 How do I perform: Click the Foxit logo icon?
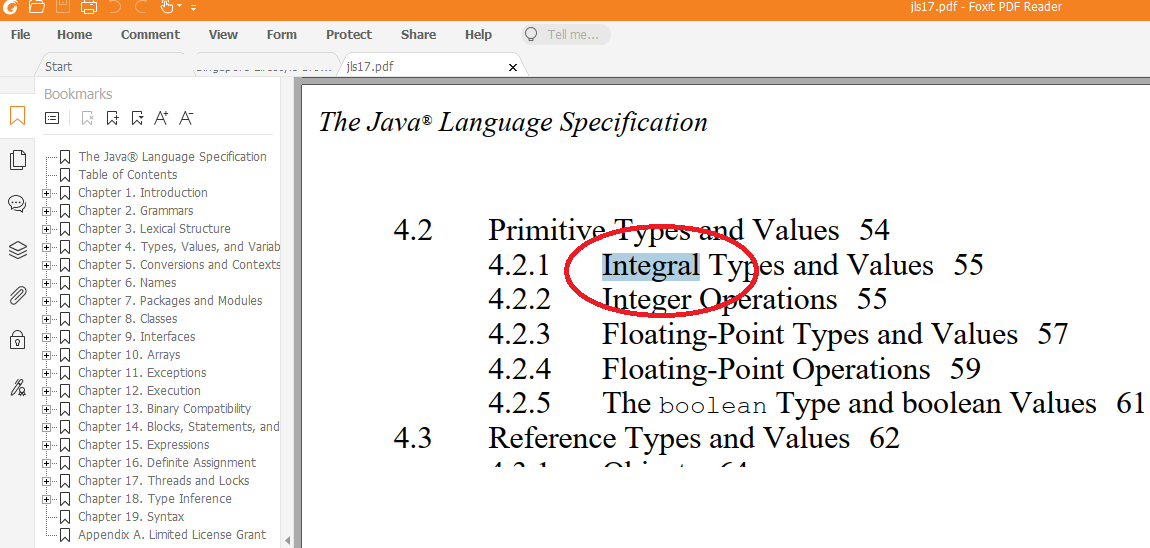[x=10, y=7]
